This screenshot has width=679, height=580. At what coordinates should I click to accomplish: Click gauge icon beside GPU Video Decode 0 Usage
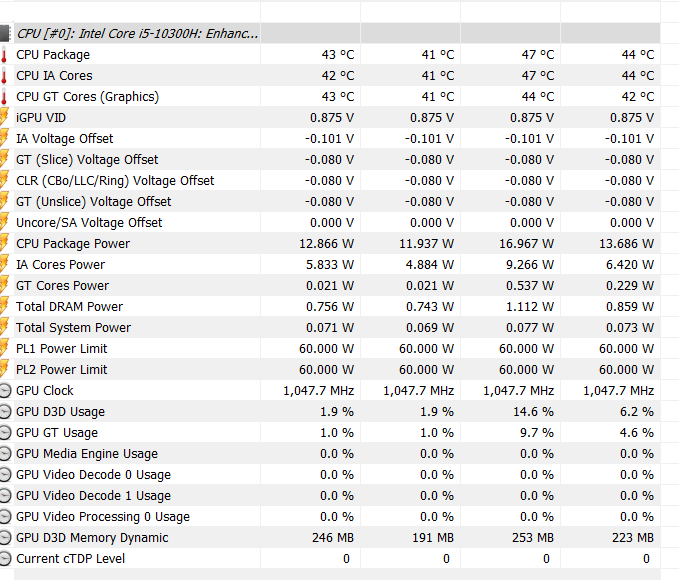point(4,475)
